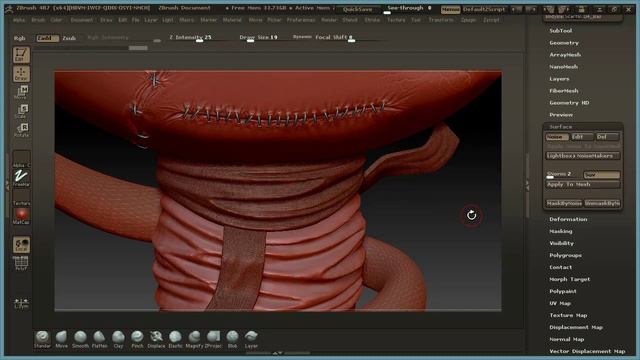Select the Smooth brush
640x360 pixels.
[80, 339]
